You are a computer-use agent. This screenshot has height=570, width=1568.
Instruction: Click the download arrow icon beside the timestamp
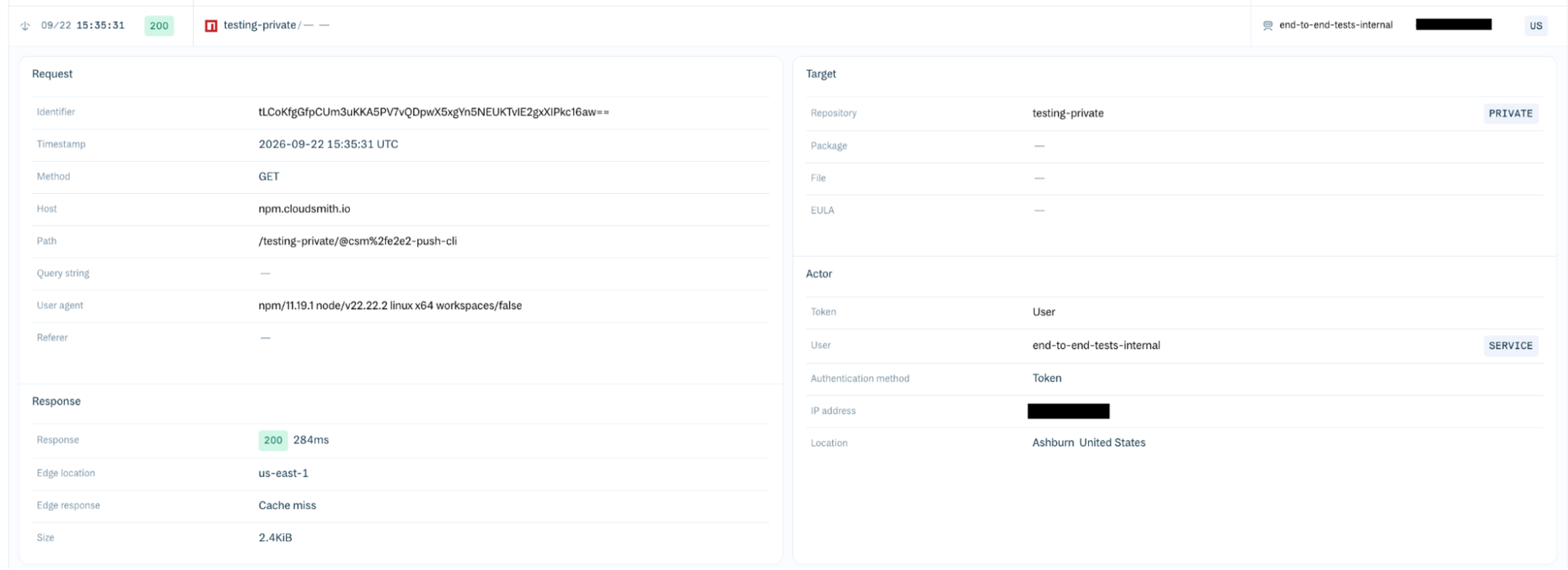(25, 26)
